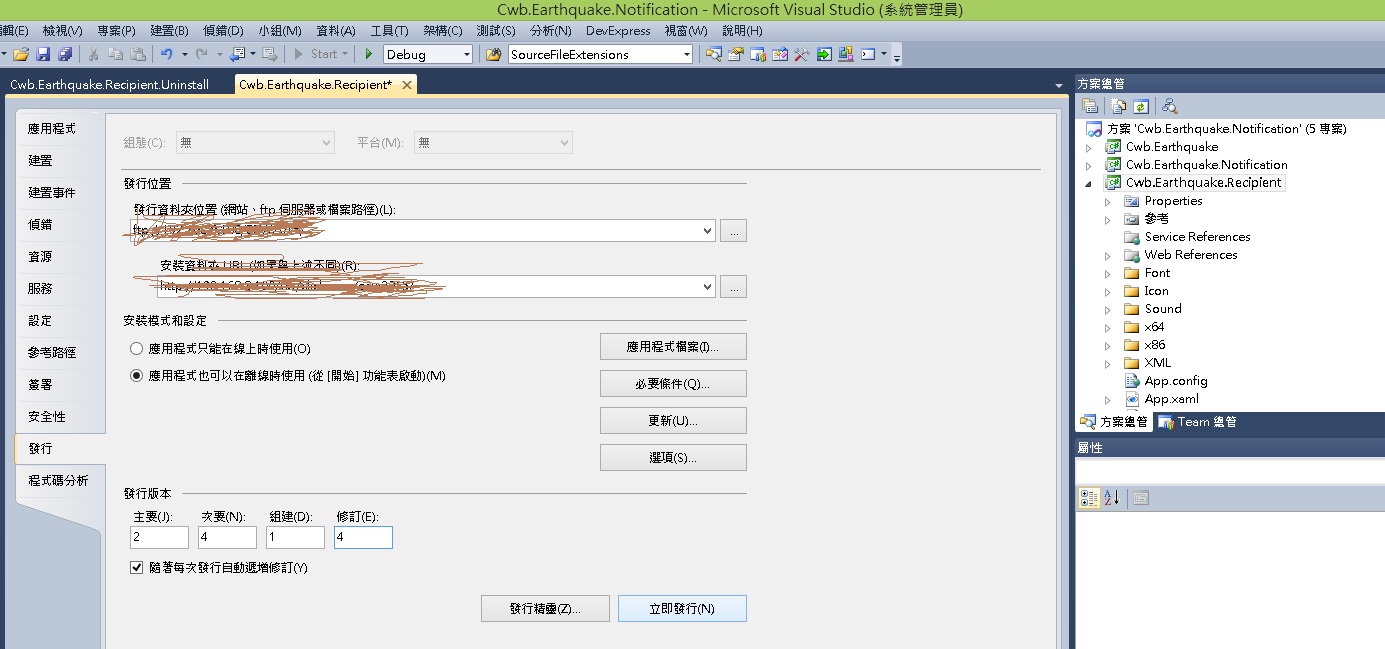Open the Extension Manager toolbar icon
Image resolution: width=1385 pixels, height=649 pixels.
846,54
